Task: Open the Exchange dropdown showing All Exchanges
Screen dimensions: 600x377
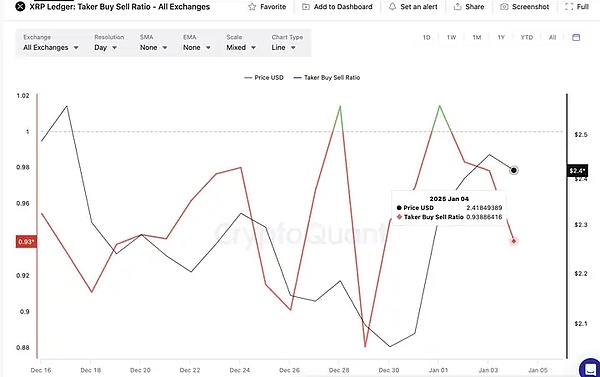Action: [51, 47]
